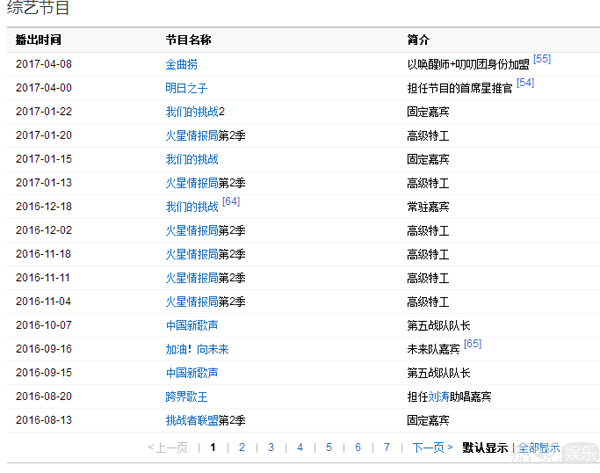Select the text 未来队嘉宾
Screen dimensions: 600x473
tap(433, 349)
